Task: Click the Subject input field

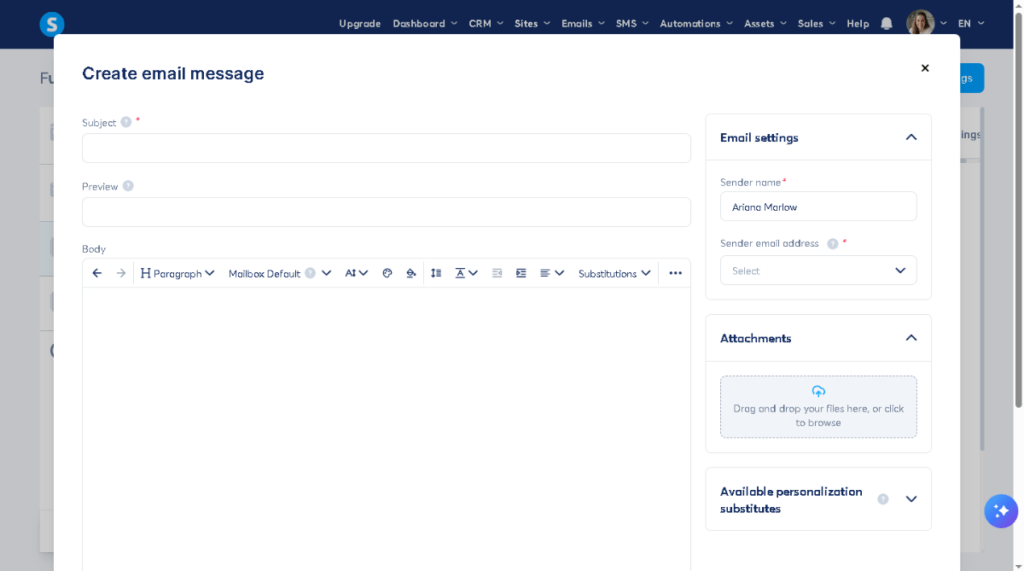Action: (x=386, y=148)
